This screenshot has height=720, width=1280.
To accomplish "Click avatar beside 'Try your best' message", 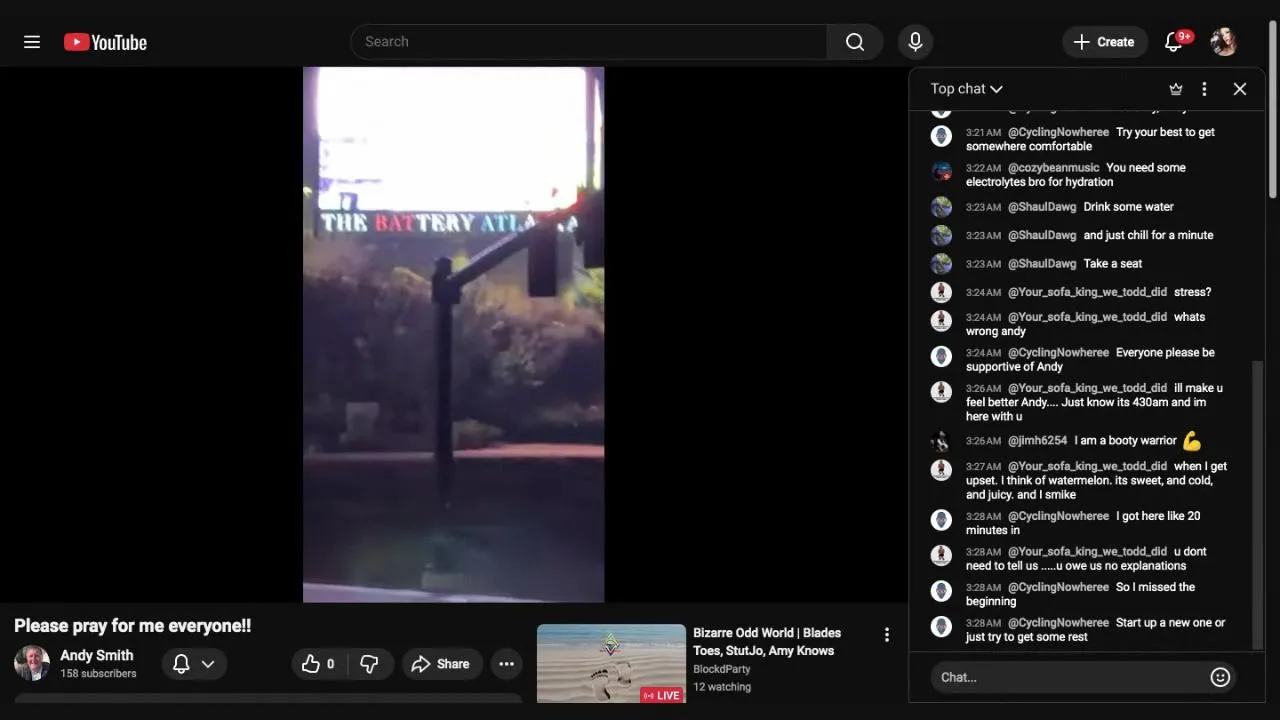I will 941,136.
